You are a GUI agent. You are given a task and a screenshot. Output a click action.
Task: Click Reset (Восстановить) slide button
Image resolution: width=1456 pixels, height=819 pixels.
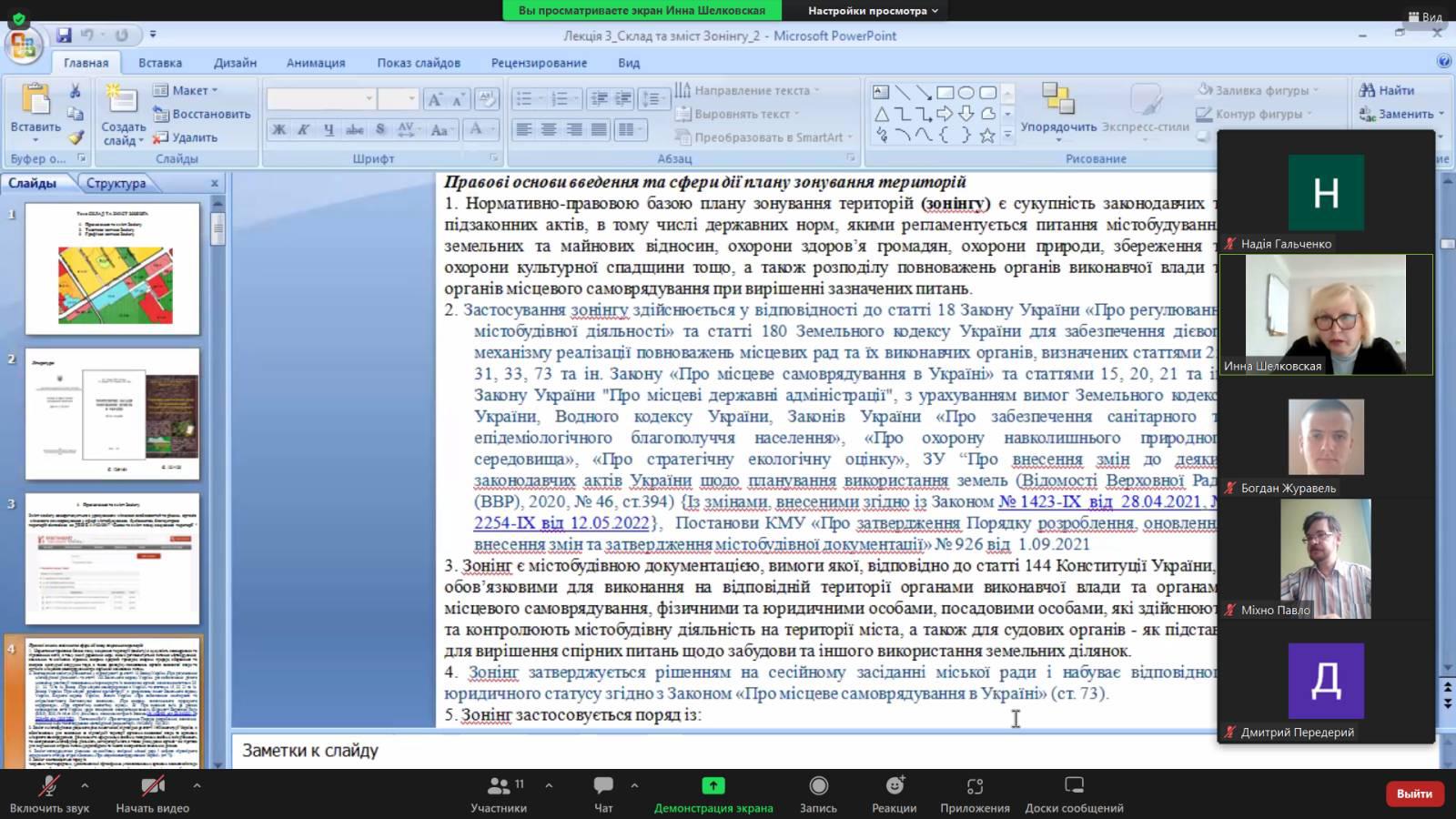(202, 114)
